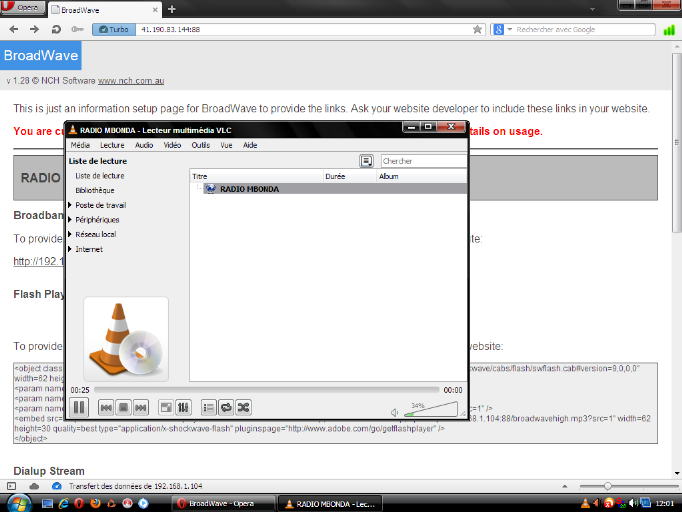
Task: Open the Lecture menu
Action: (112, 145)
